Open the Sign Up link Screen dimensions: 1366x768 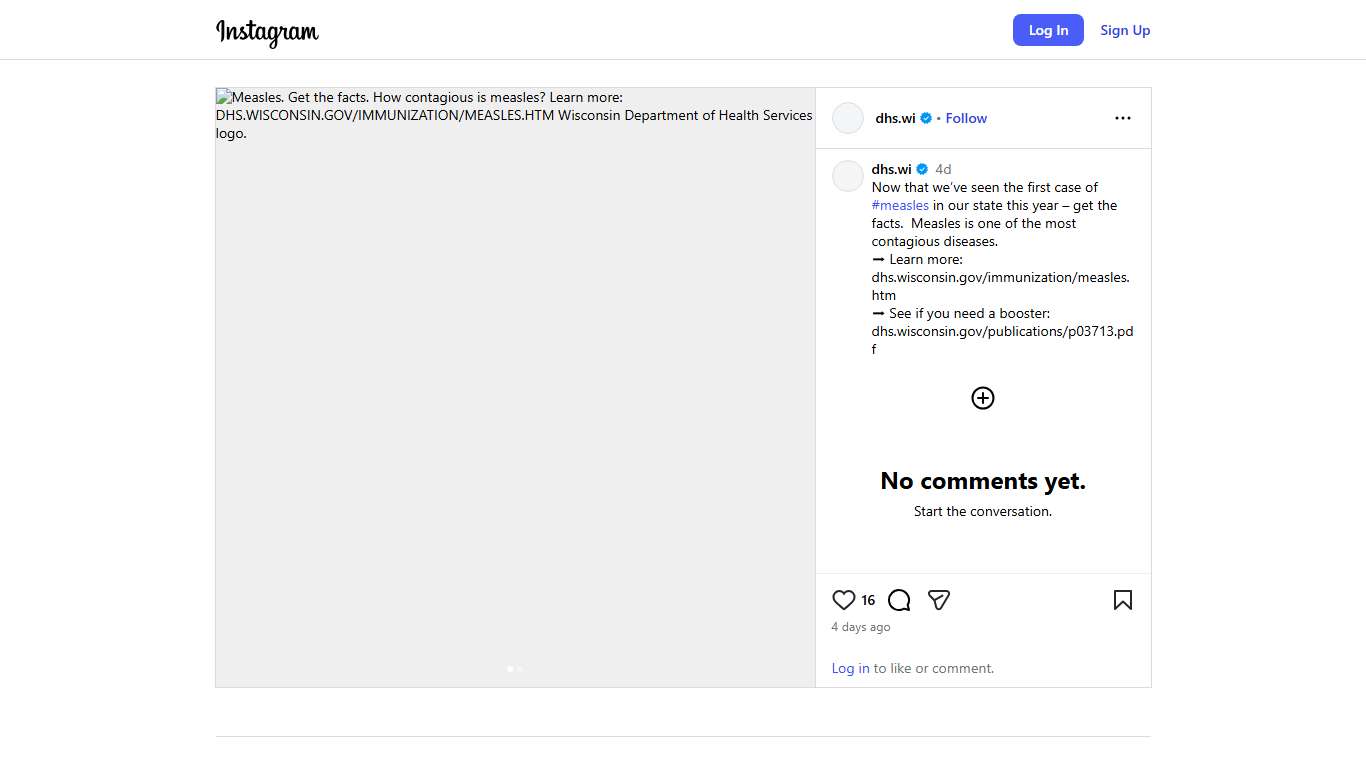pyautogui.click(x=1125, y=30)
